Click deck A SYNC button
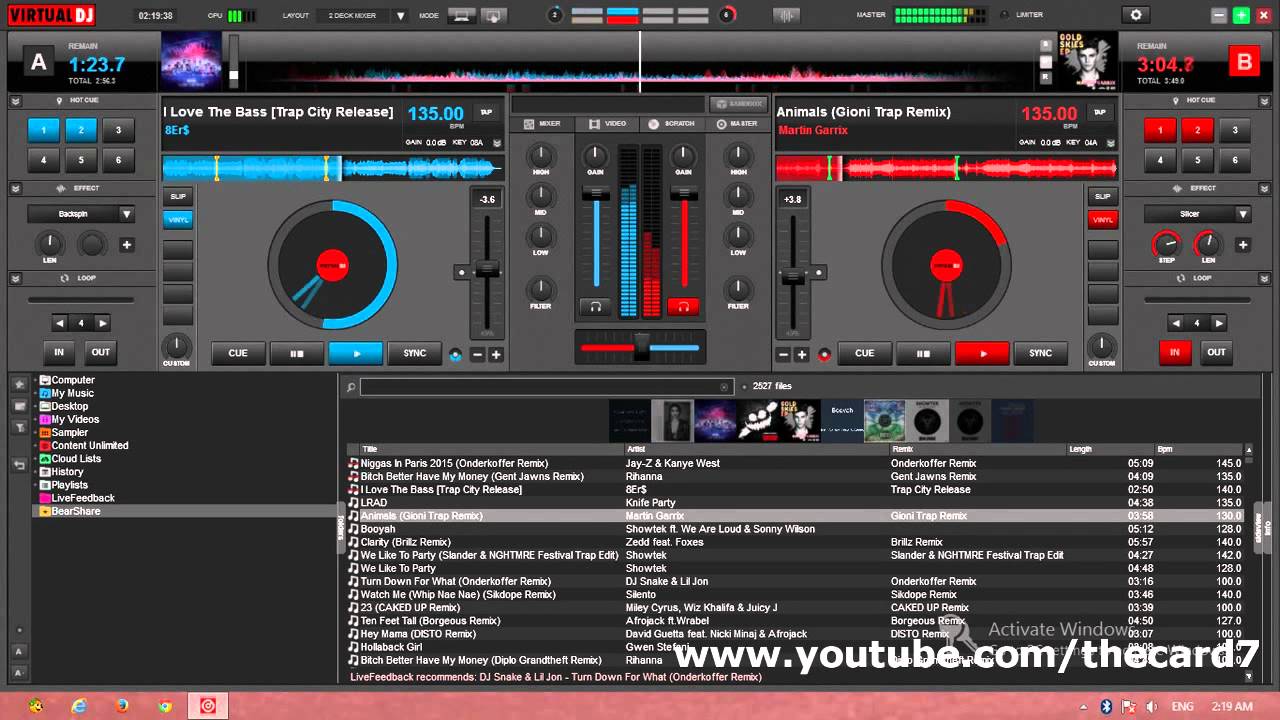 (x=415, y=353)
